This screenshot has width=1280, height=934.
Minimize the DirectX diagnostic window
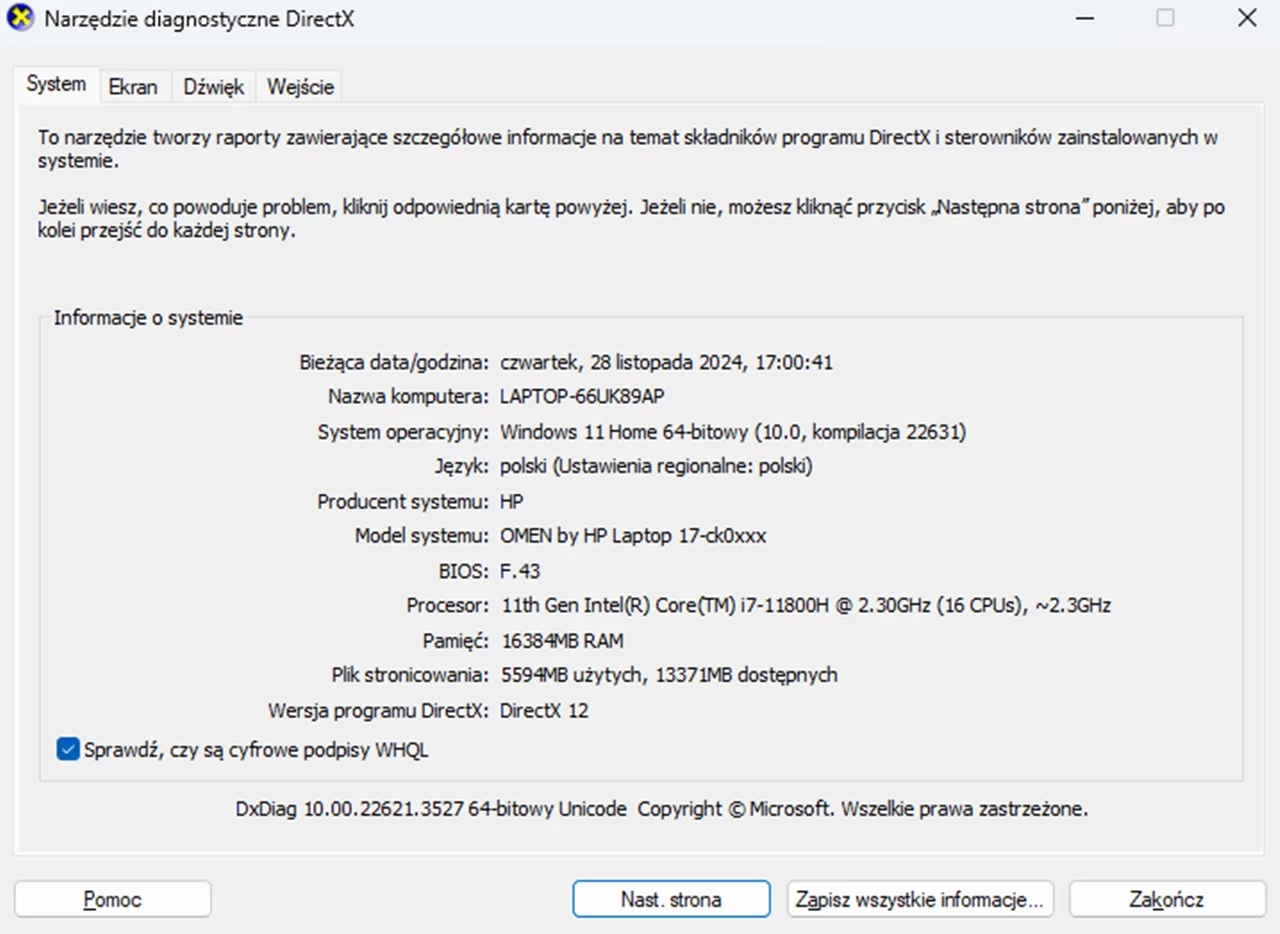coord(1084,18)
